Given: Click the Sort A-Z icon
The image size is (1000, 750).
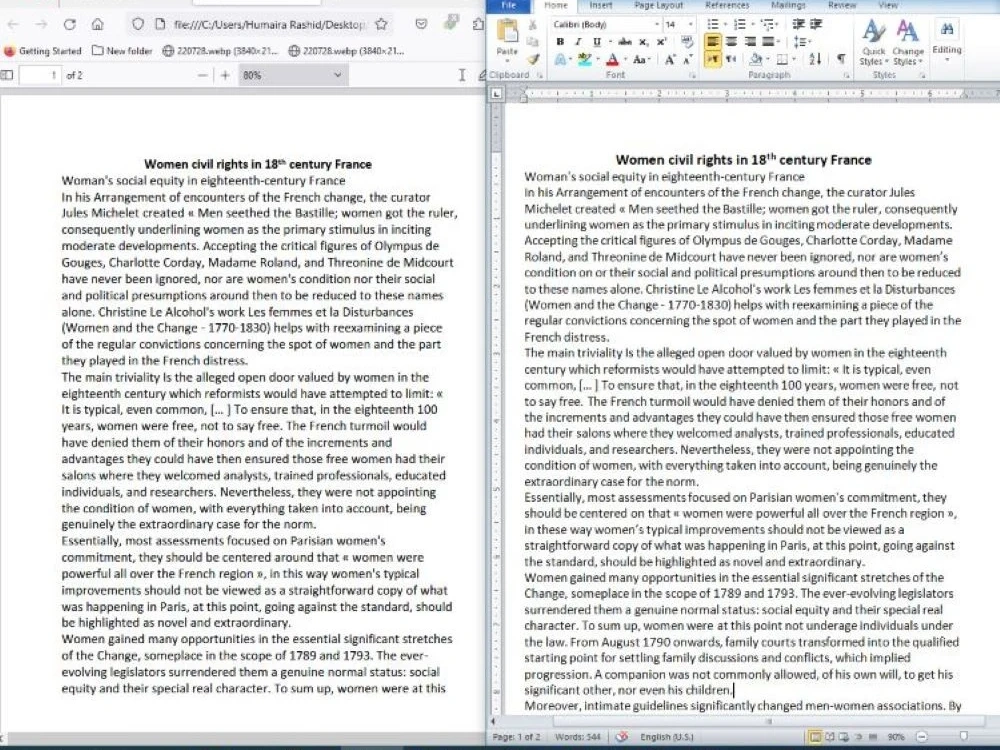Looking at the screenshot, I should pos(815,59).
